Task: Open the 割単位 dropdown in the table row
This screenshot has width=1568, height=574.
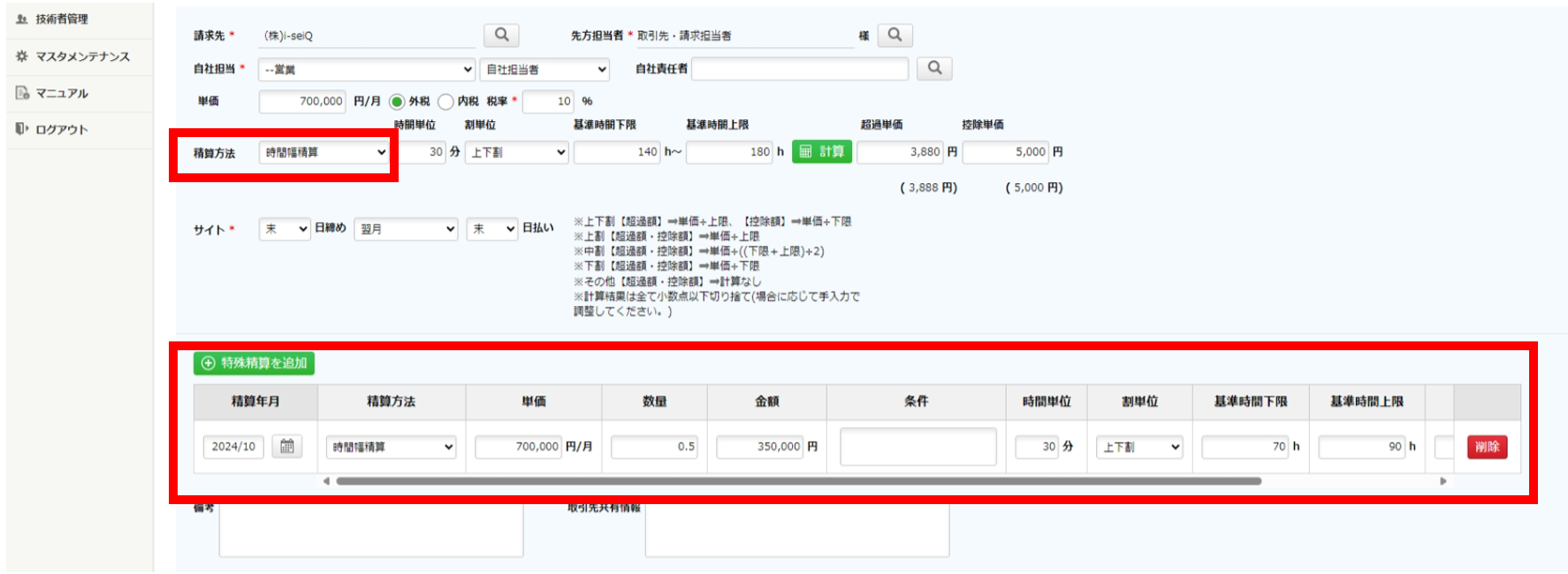Action: point(1139,448)
